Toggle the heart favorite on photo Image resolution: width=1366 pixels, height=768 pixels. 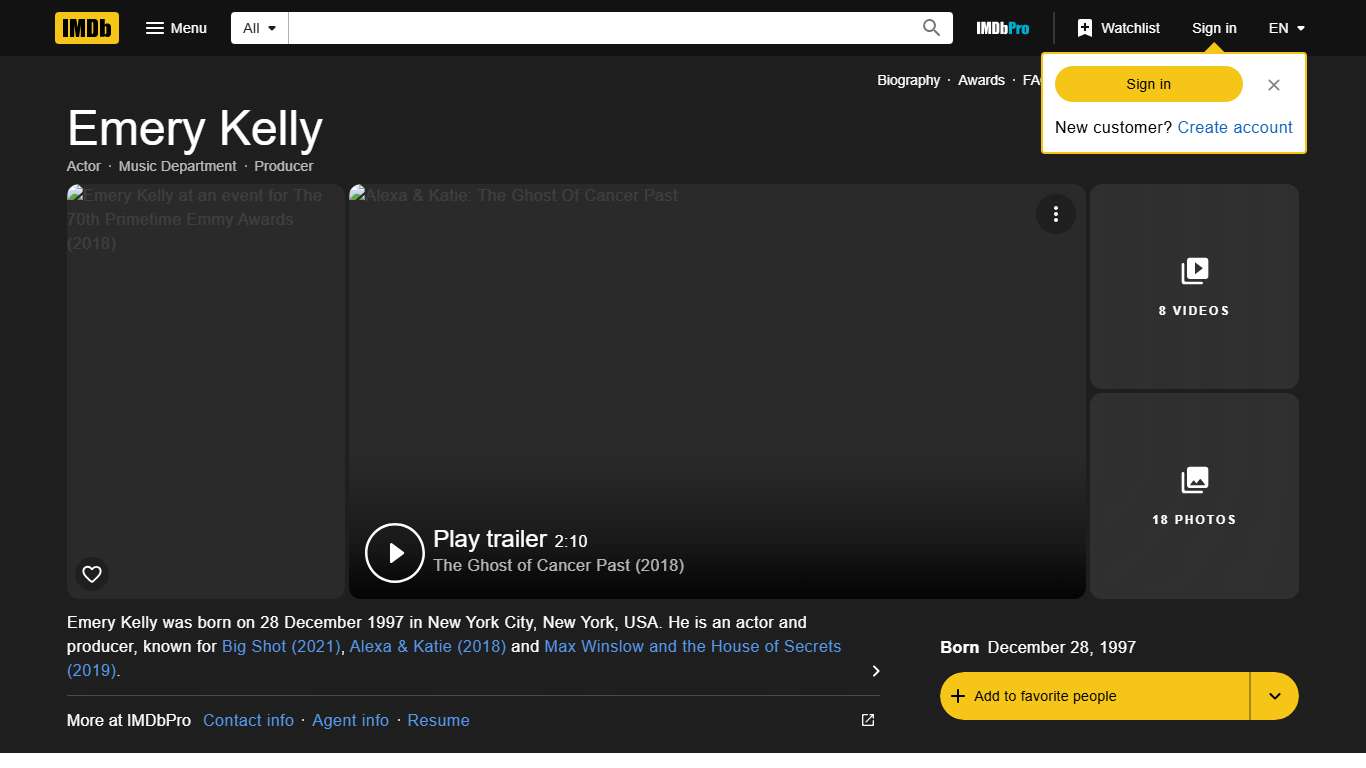92,574
